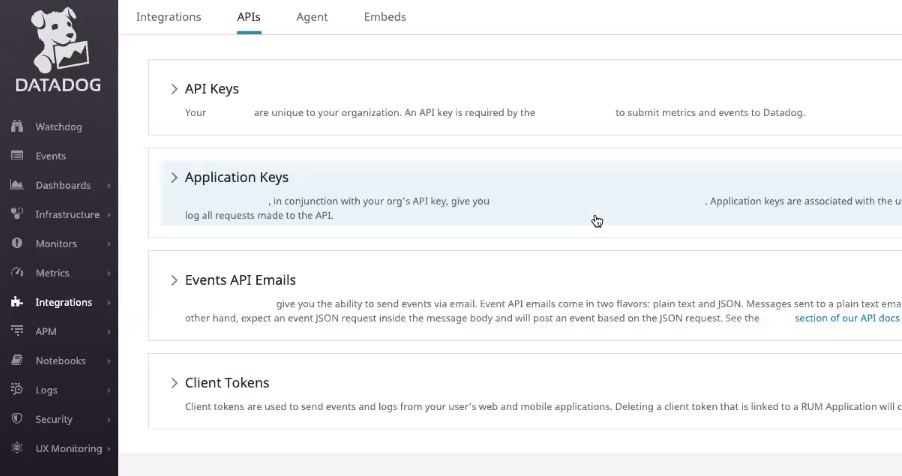This screenshot has width=902, height=476.
Task: Click the Integrations puzzle piece icon
Action: [x=17, y=302]
